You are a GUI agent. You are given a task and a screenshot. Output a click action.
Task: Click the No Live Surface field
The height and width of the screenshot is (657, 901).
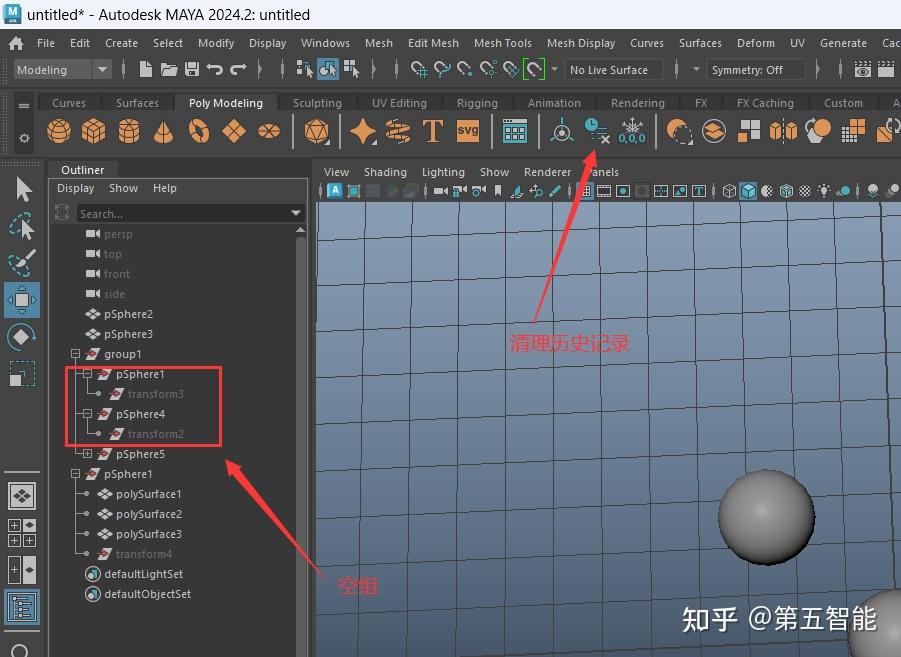[x=613, y=70]
